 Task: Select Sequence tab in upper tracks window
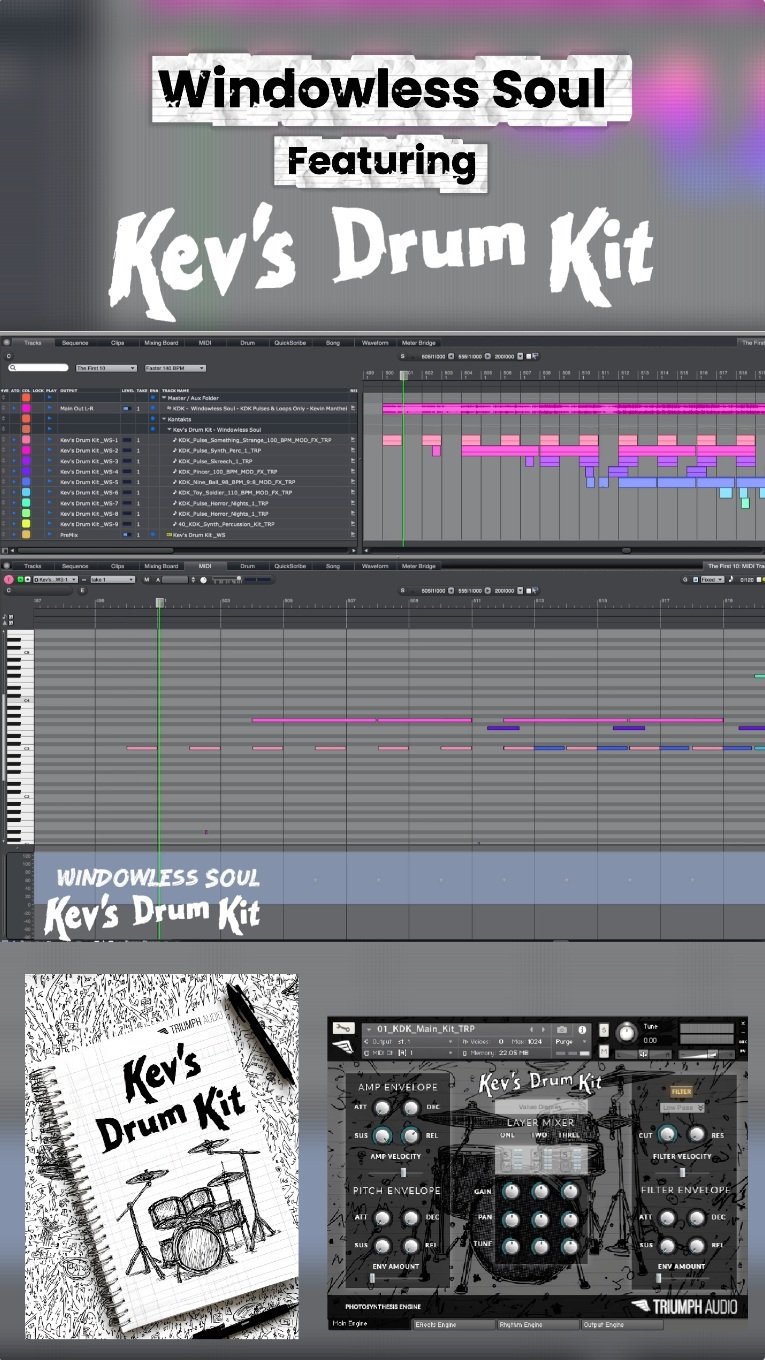tap(75, 343)
